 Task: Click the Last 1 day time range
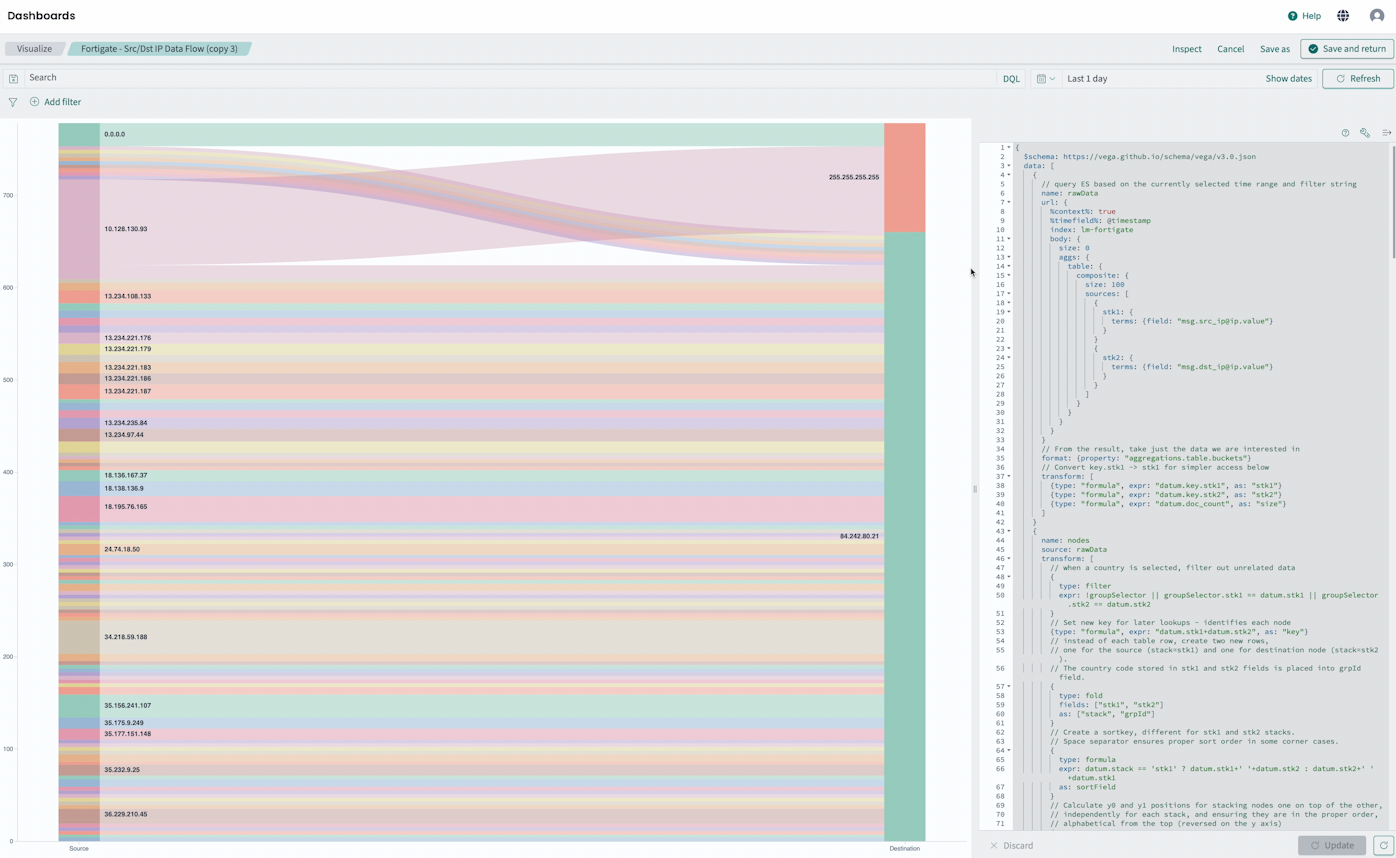click(1087, 78)
